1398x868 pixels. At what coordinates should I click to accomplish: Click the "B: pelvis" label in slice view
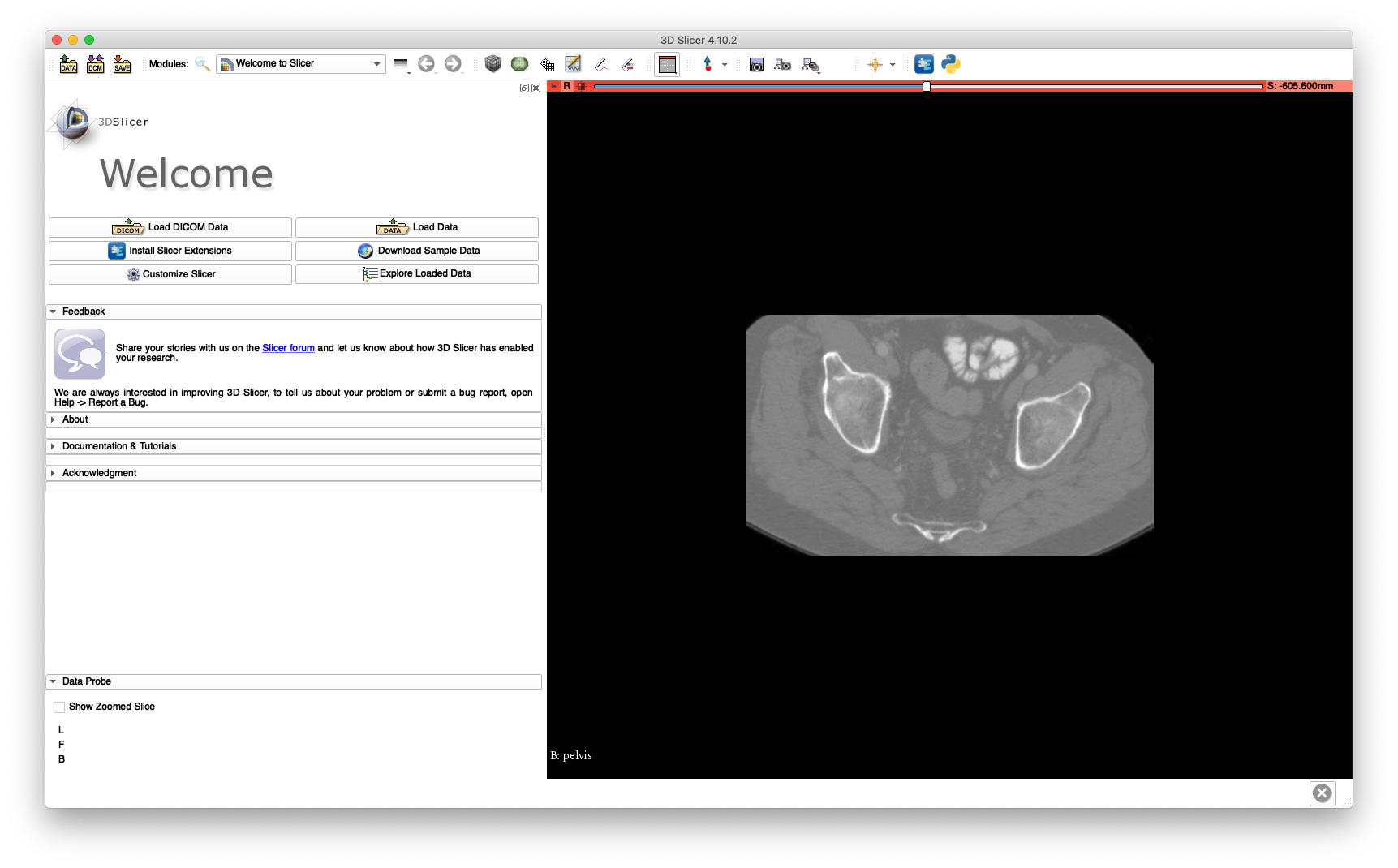pos(571,756)
